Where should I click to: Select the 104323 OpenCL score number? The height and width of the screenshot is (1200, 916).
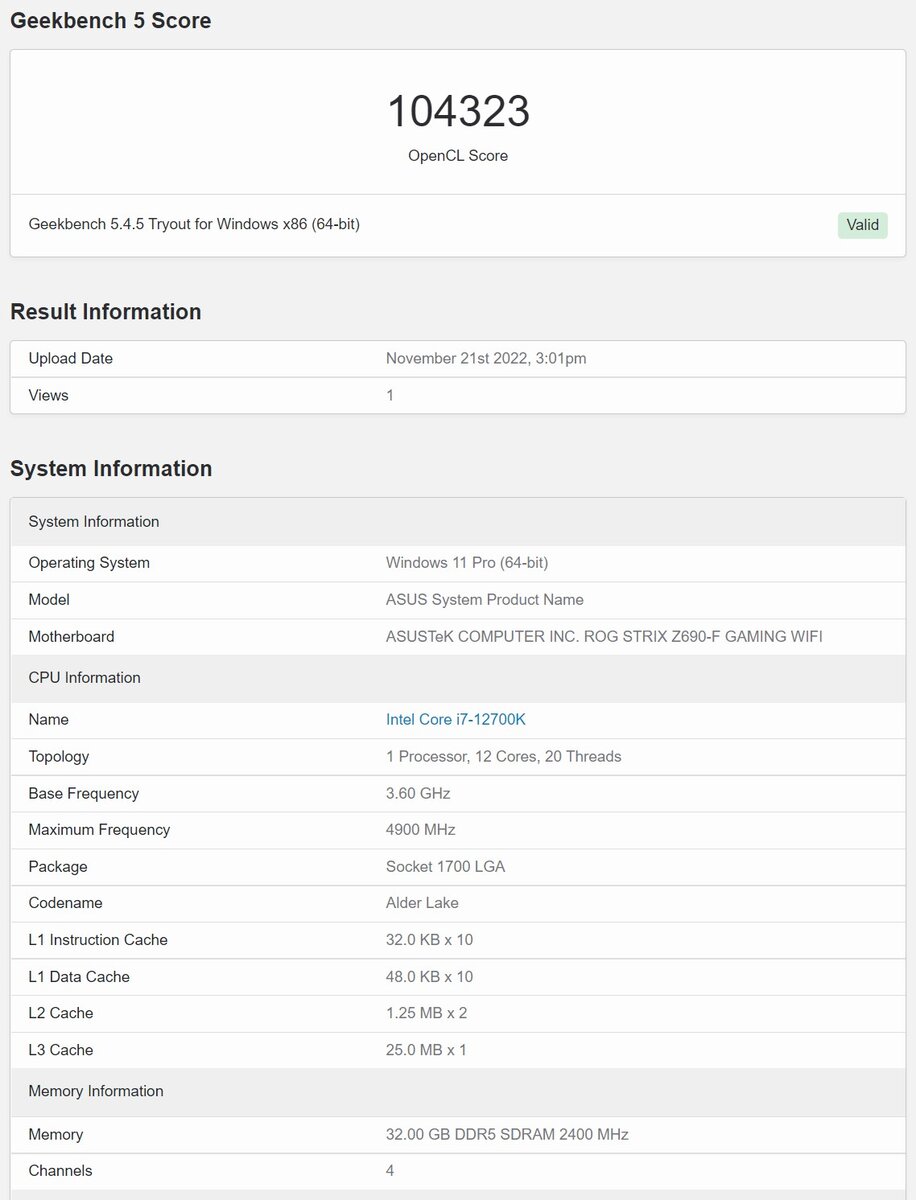(x=458, y=111)
